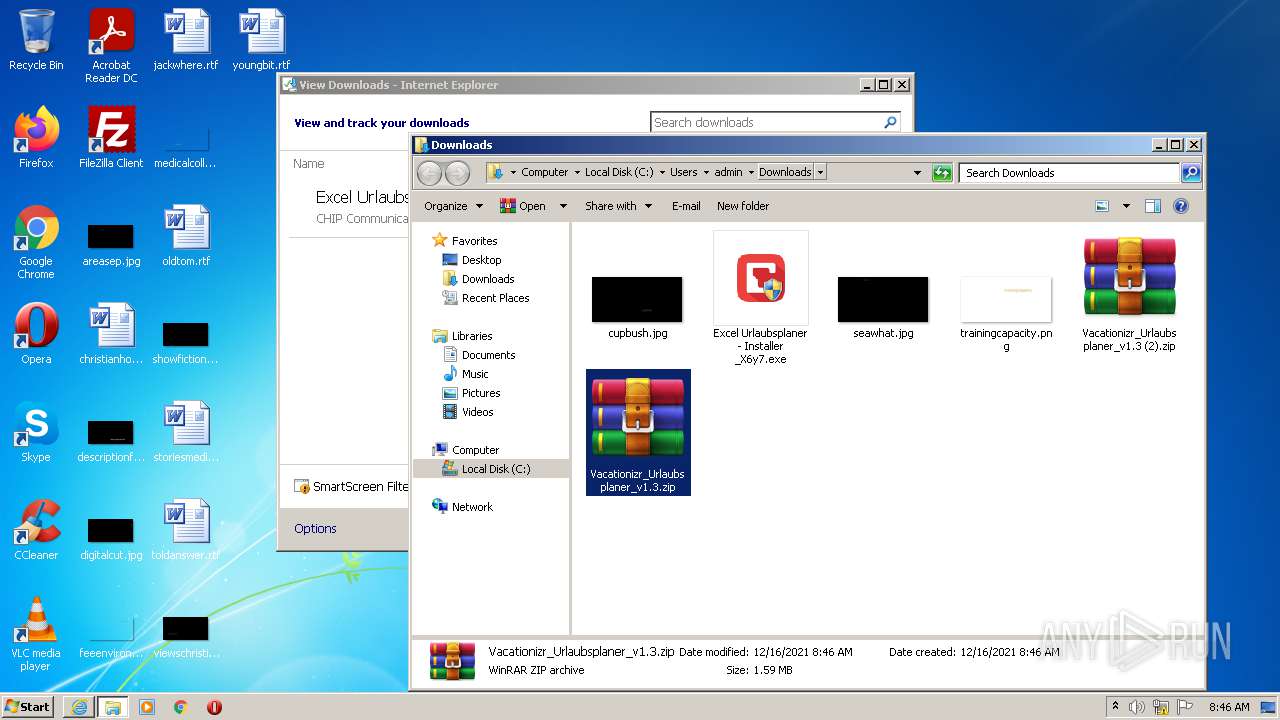Click the Open toolbar button
This screenshot has height=720, width=1280.
point(523,206)
